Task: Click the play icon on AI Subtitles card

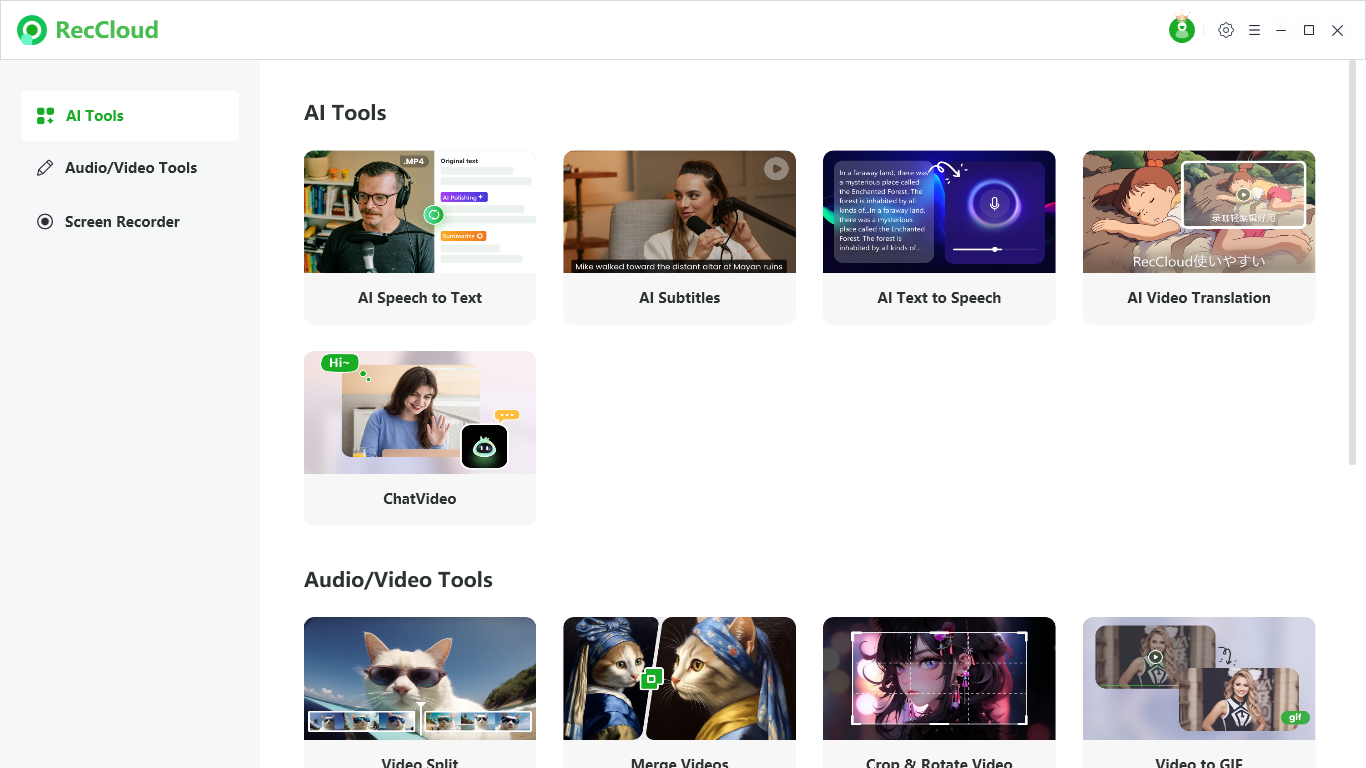Action: pyautogui.click(x=777, y=169)
